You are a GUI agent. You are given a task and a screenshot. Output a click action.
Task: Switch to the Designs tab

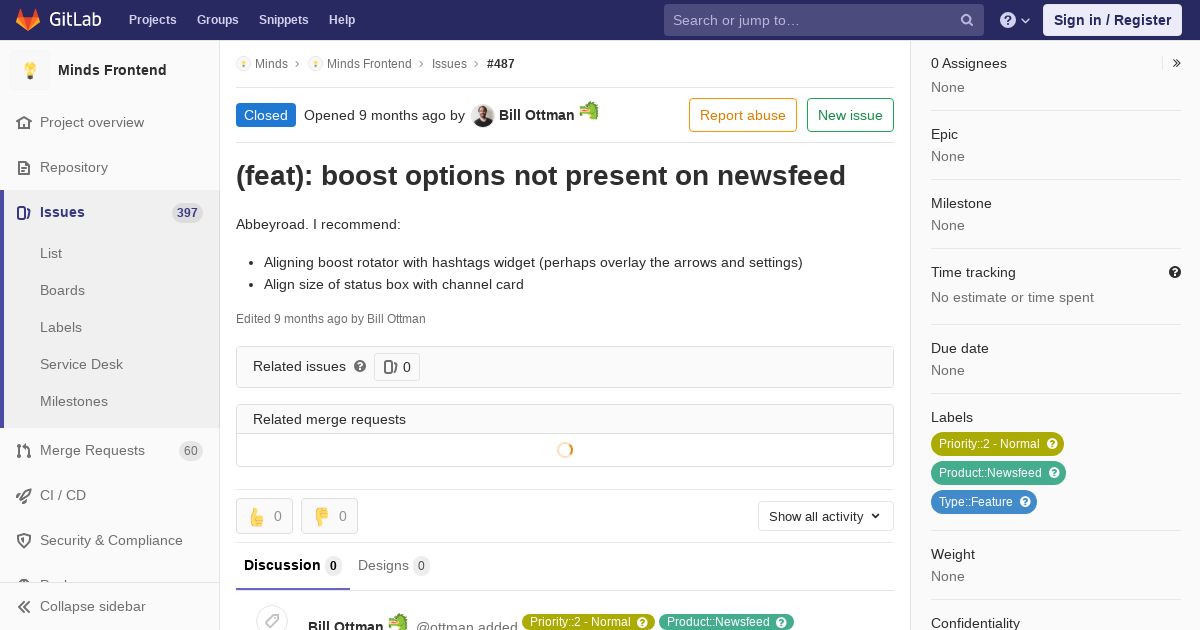pyautogui.click(x=394, y=565)
